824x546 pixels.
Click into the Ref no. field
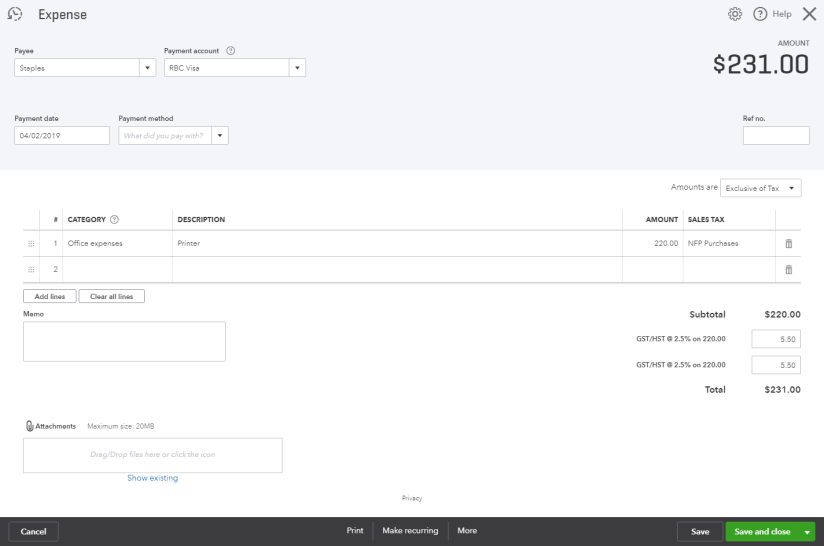pos(776,135)
